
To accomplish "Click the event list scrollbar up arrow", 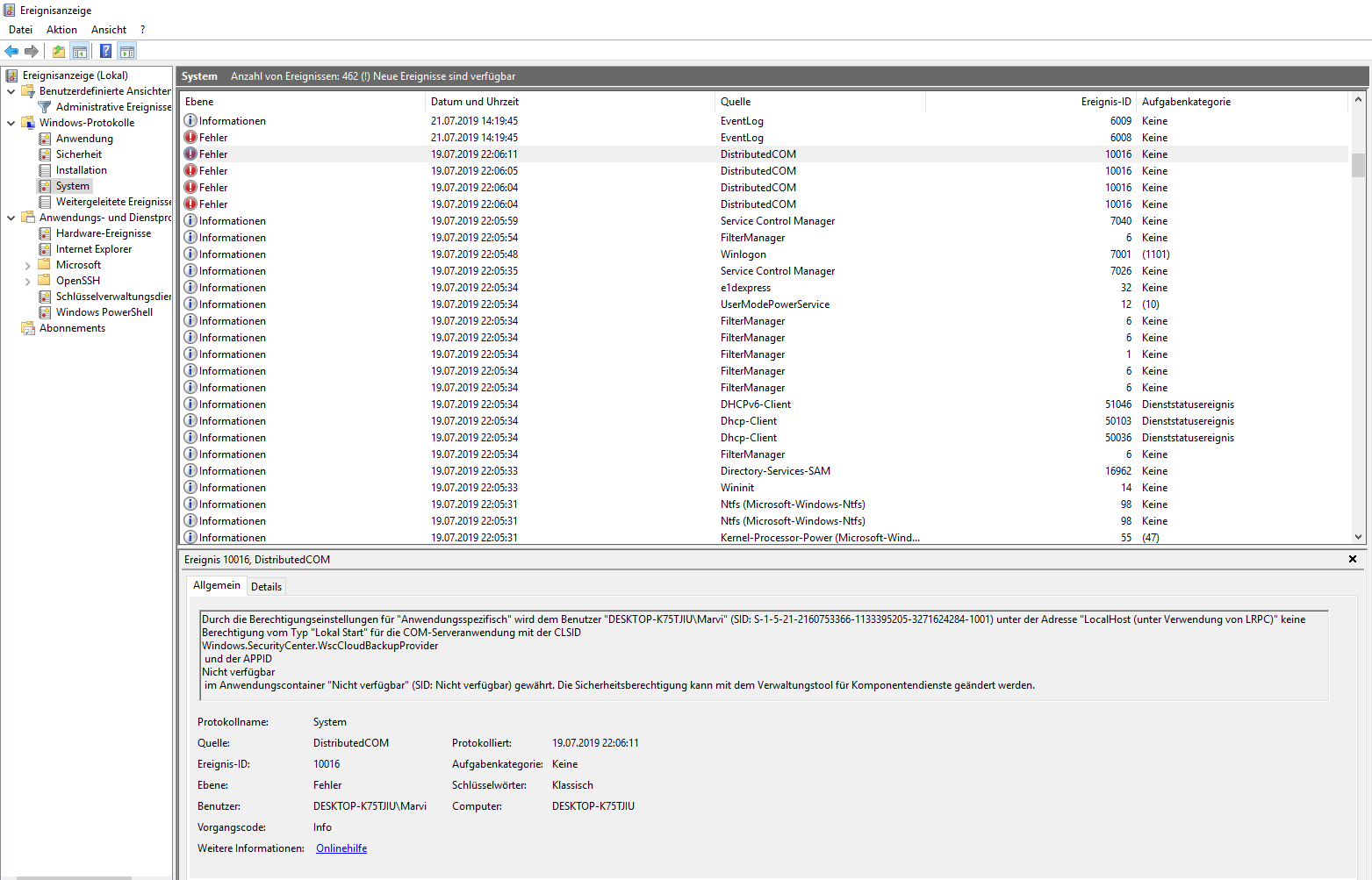I will coord(1358,99).
